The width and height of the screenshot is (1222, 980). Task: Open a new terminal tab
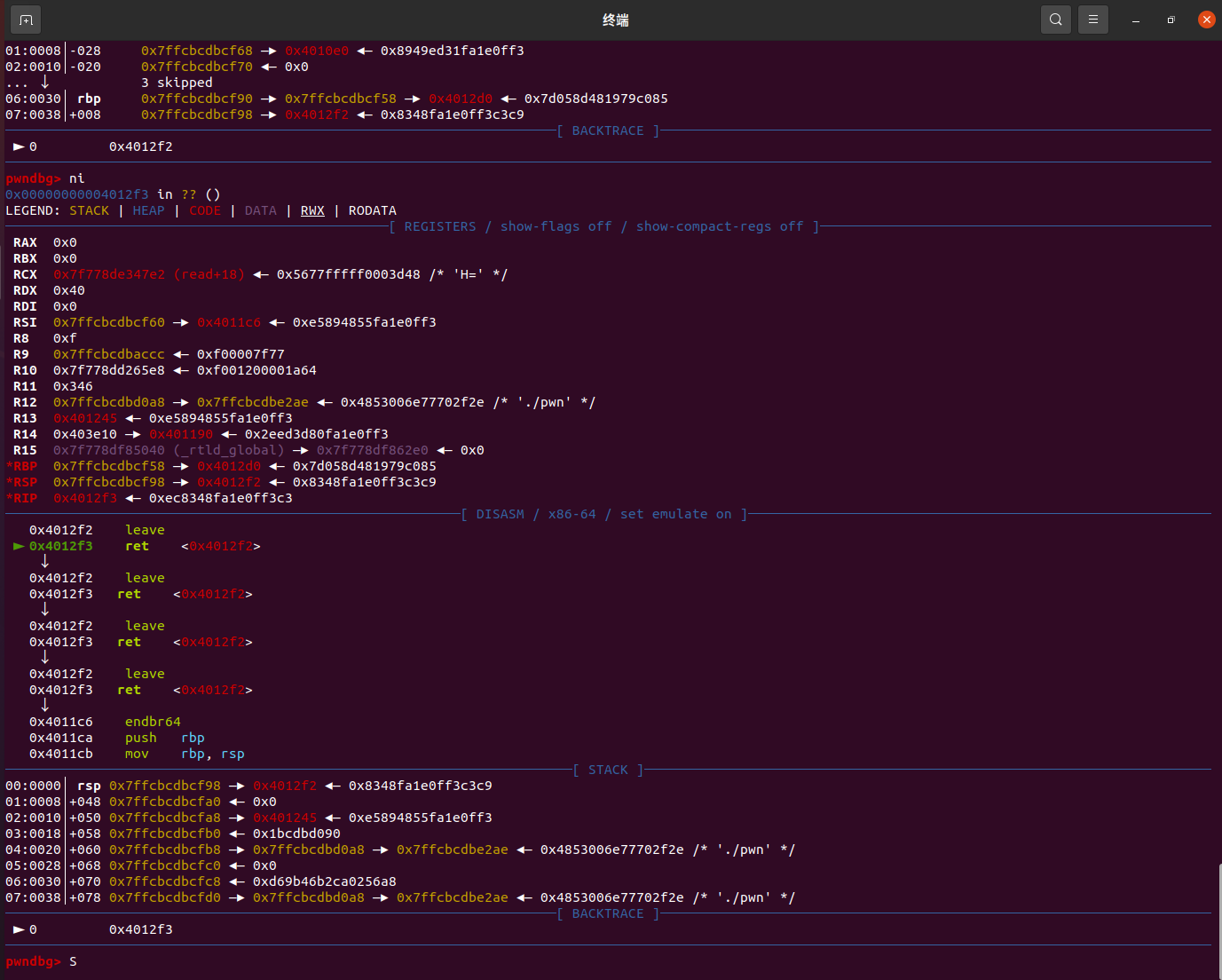(26, 20)
